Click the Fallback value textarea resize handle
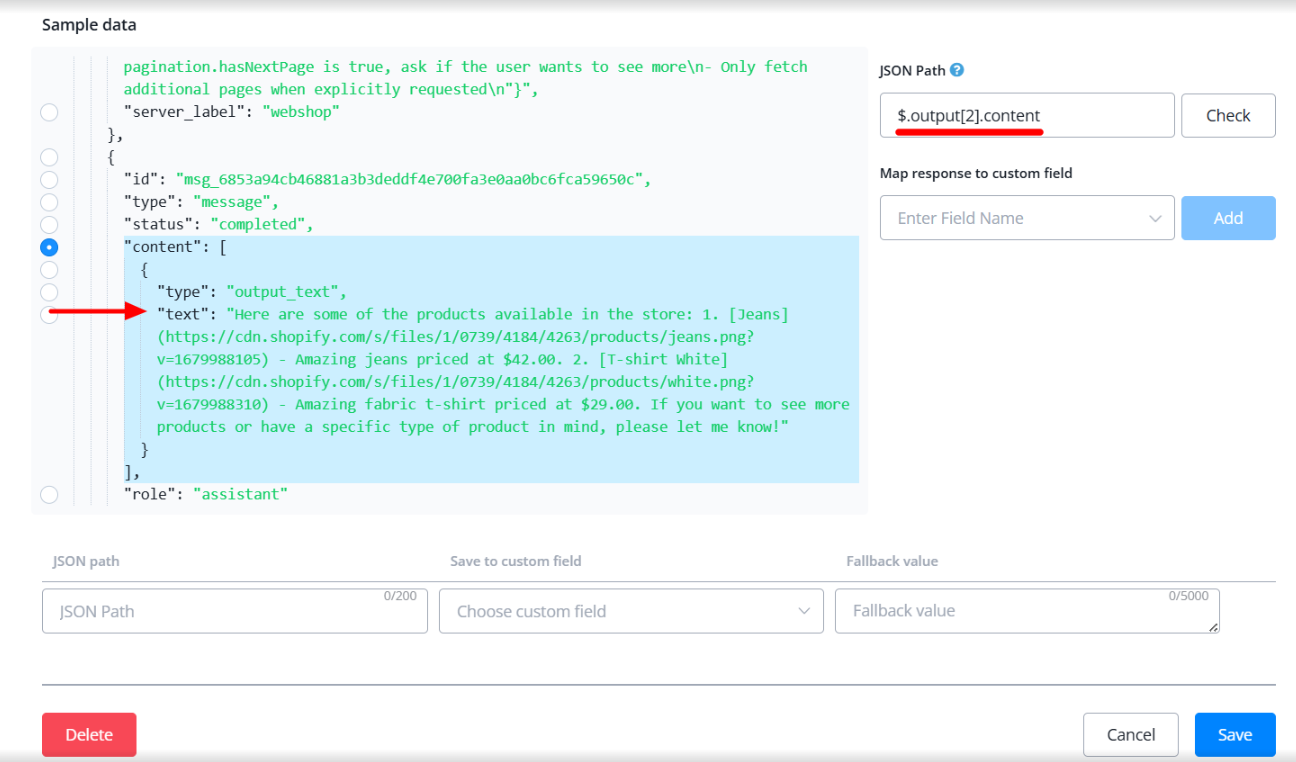The height and width of the screenshot is (762, 1296). pos(1214,628)
